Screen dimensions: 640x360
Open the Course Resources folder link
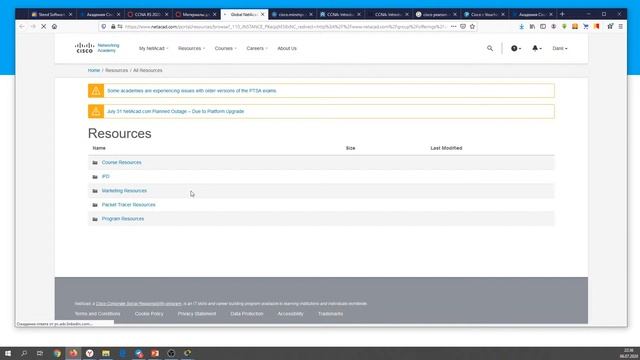tap(122, 162)
